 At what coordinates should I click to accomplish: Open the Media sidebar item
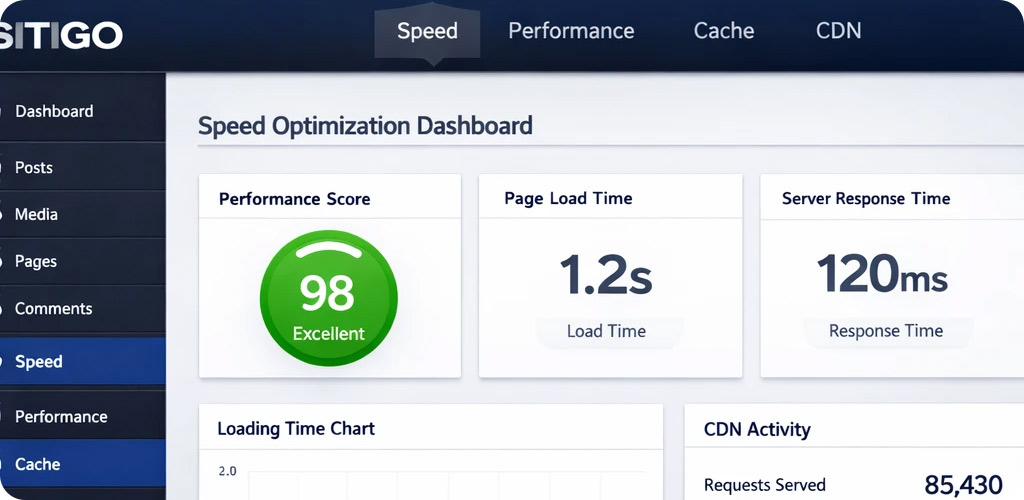(x=36, y=214)
